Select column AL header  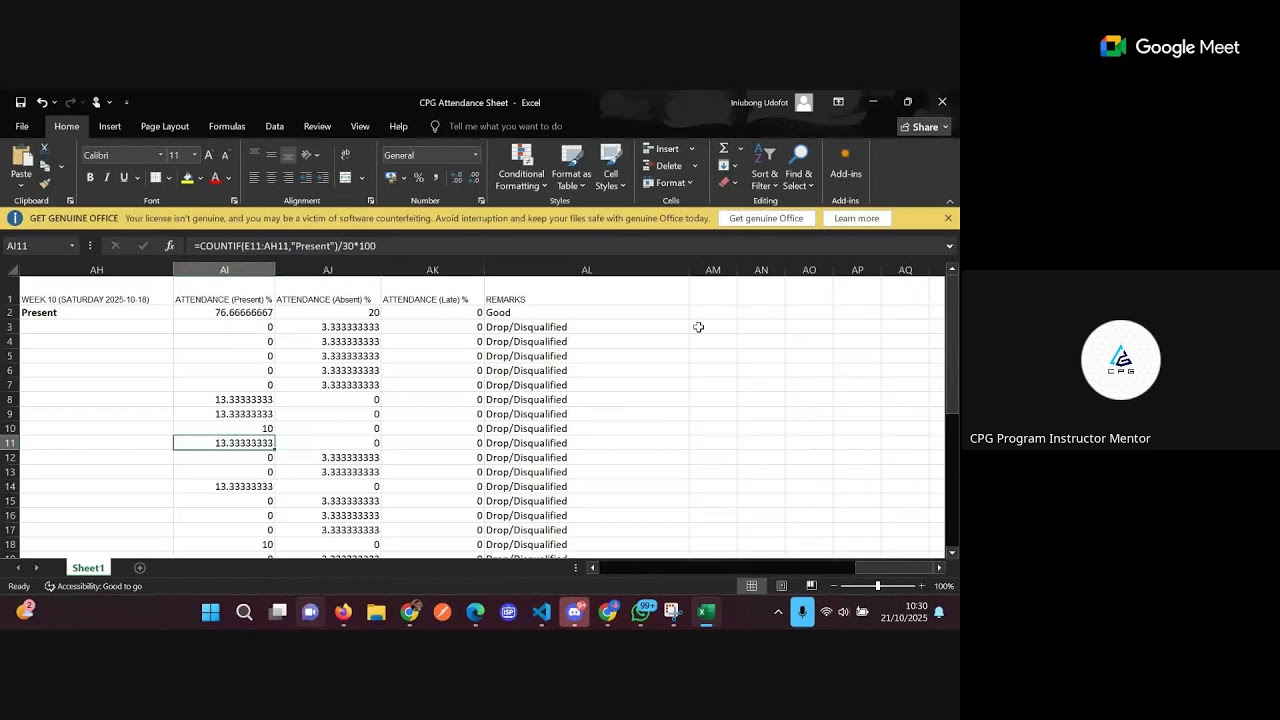587,270
